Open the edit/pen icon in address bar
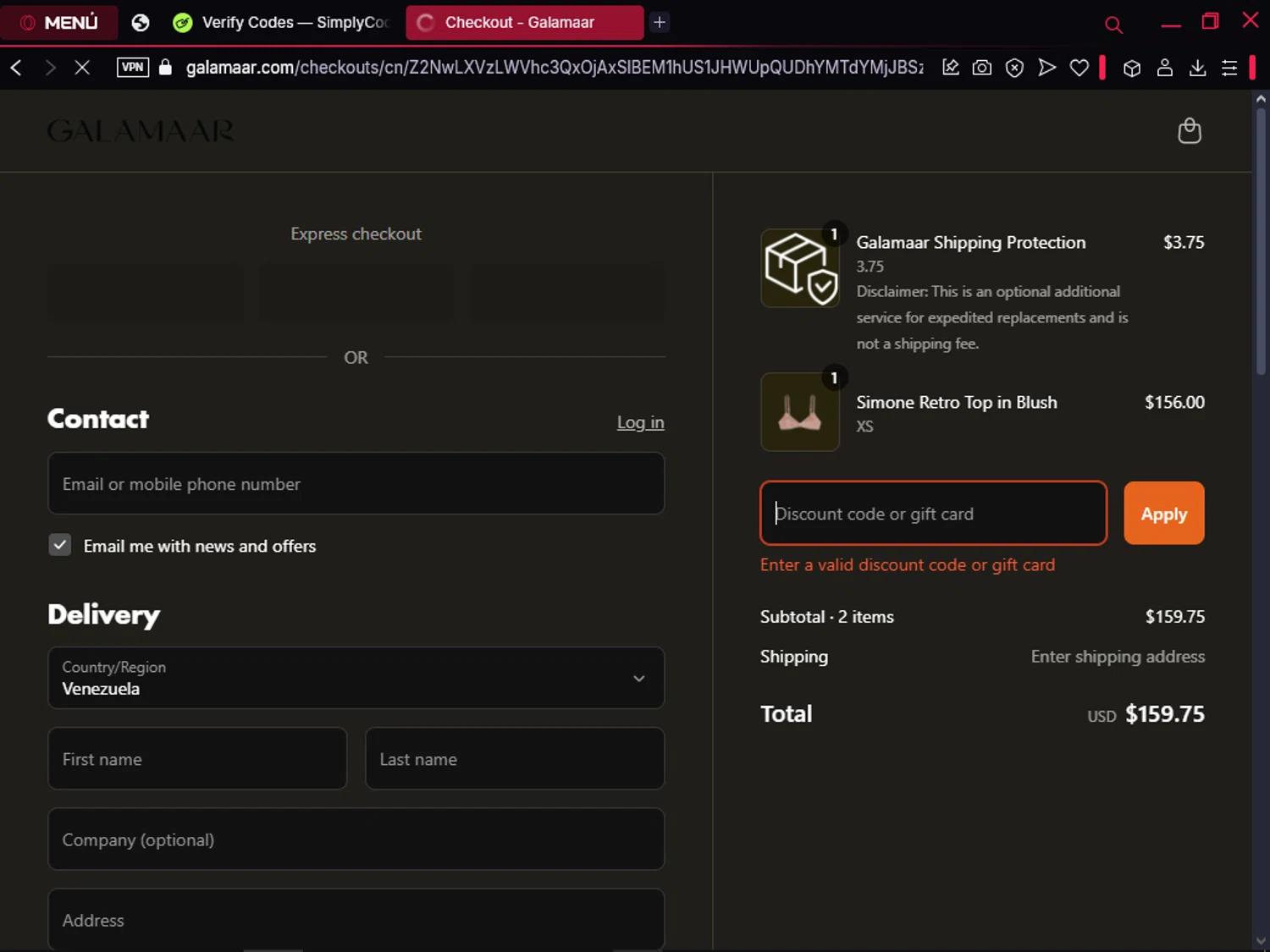 951,68
